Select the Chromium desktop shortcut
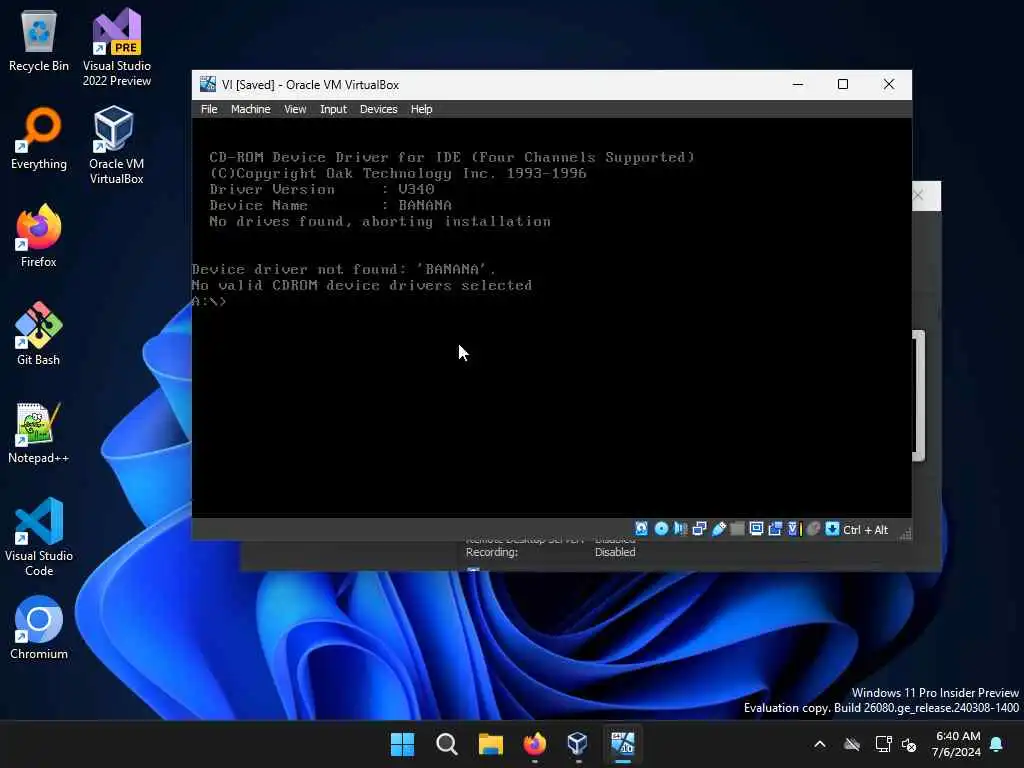The height and width of the screenshot is (768, 1024). tap(39, 628)
